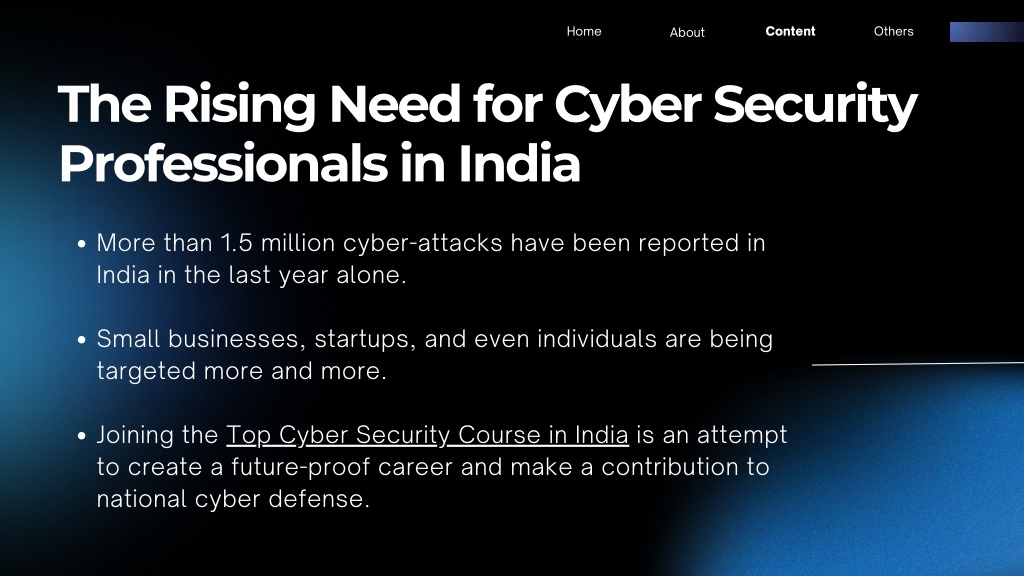Click the title line 'The Rising Need for Cyber Security'
Screen dimensions: 1024x576
coord(488,105)
